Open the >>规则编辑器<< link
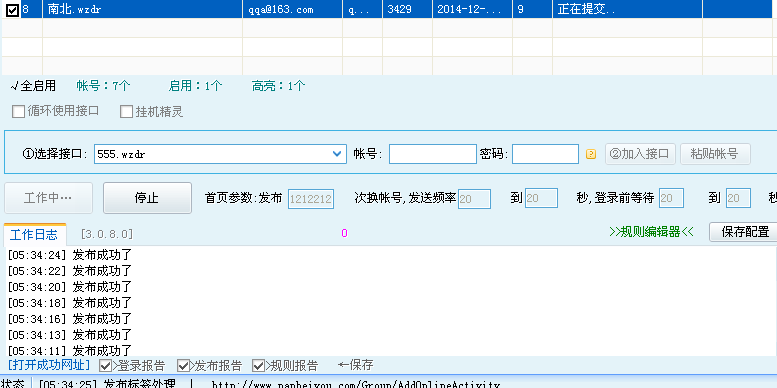 (651, 232)
